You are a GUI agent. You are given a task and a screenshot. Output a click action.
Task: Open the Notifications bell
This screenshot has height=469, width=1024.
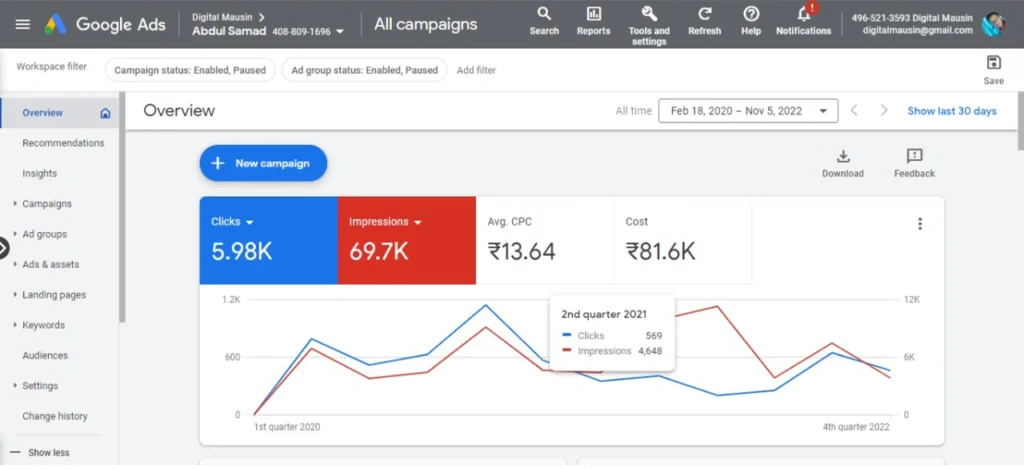click(803, 14)
